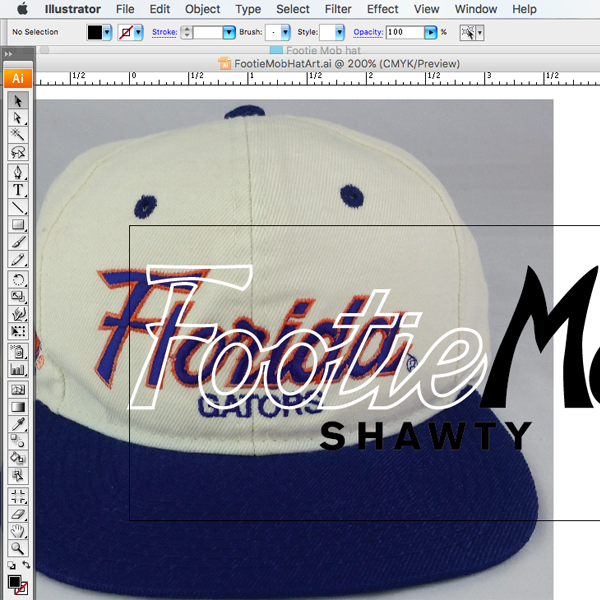Select the Crop Area tool
The image size is (600, 600).
click(18, 496)
